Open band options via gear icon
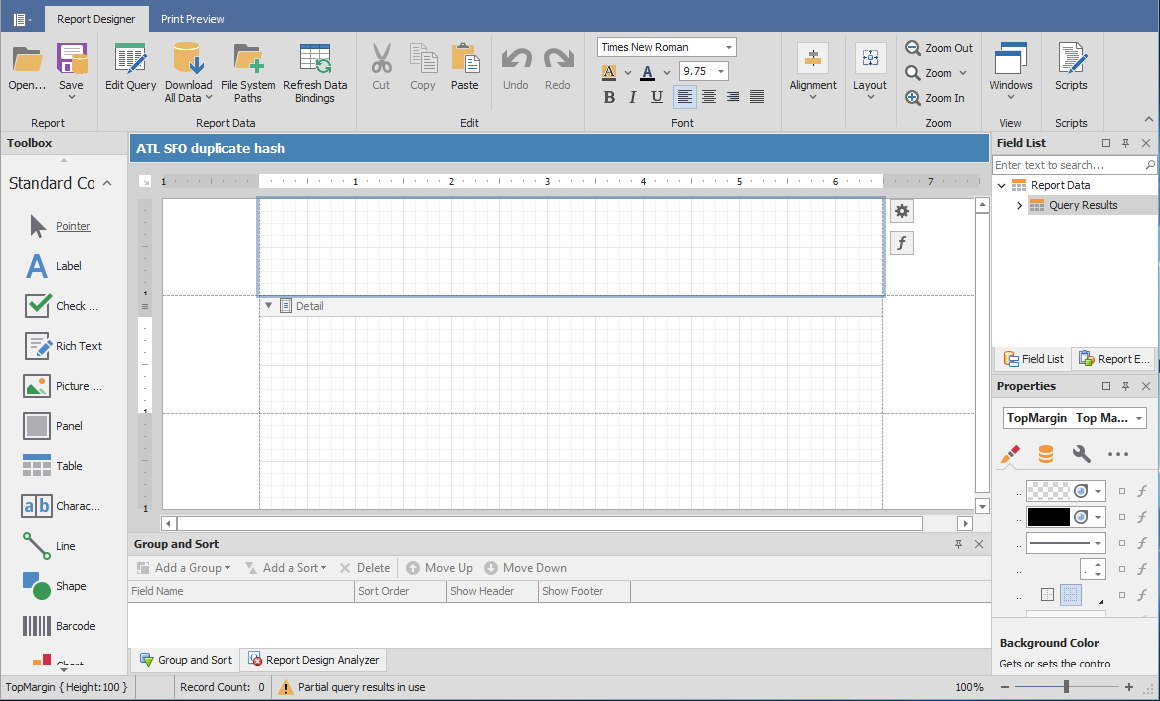Screen dimensions: 1160x701 pos(902,211)
